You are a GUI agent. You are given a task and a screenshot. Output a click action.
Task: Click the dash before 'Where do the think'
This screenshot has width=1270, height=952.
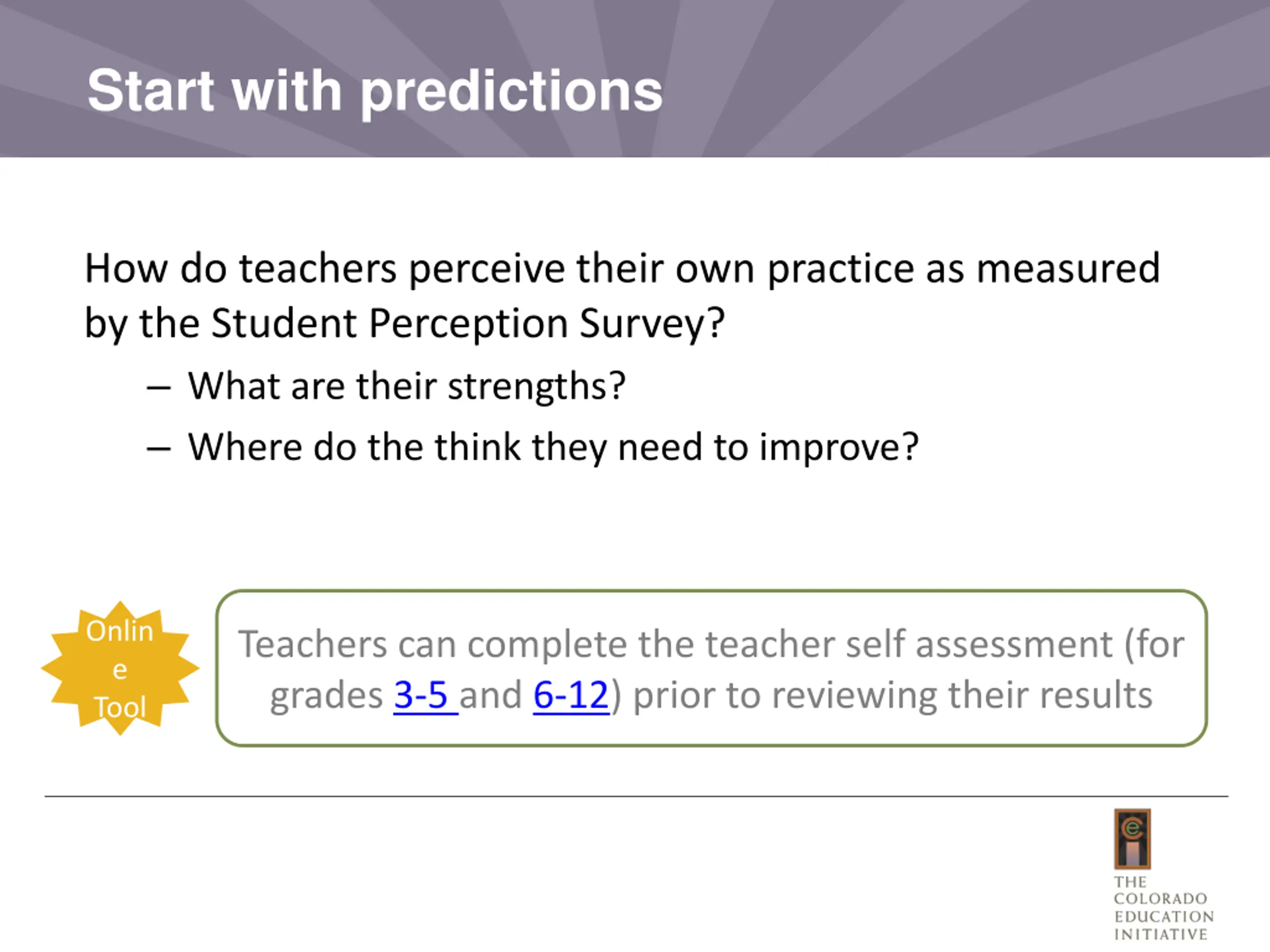click(158, 449)
